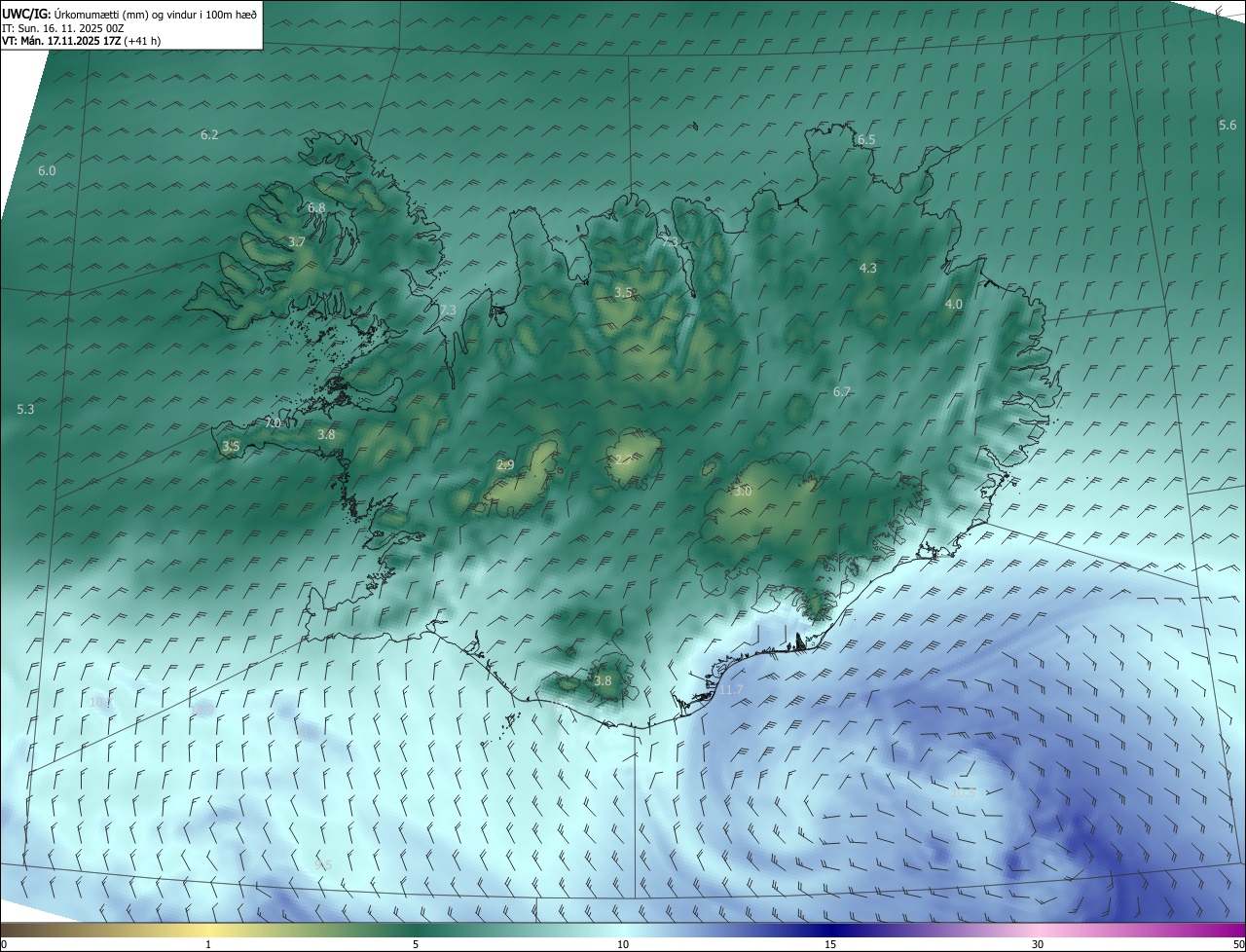The width and height of the screenshot is (1246, 952).
Task: Click the 3.0 value on the large glacier
Action: 743,492
